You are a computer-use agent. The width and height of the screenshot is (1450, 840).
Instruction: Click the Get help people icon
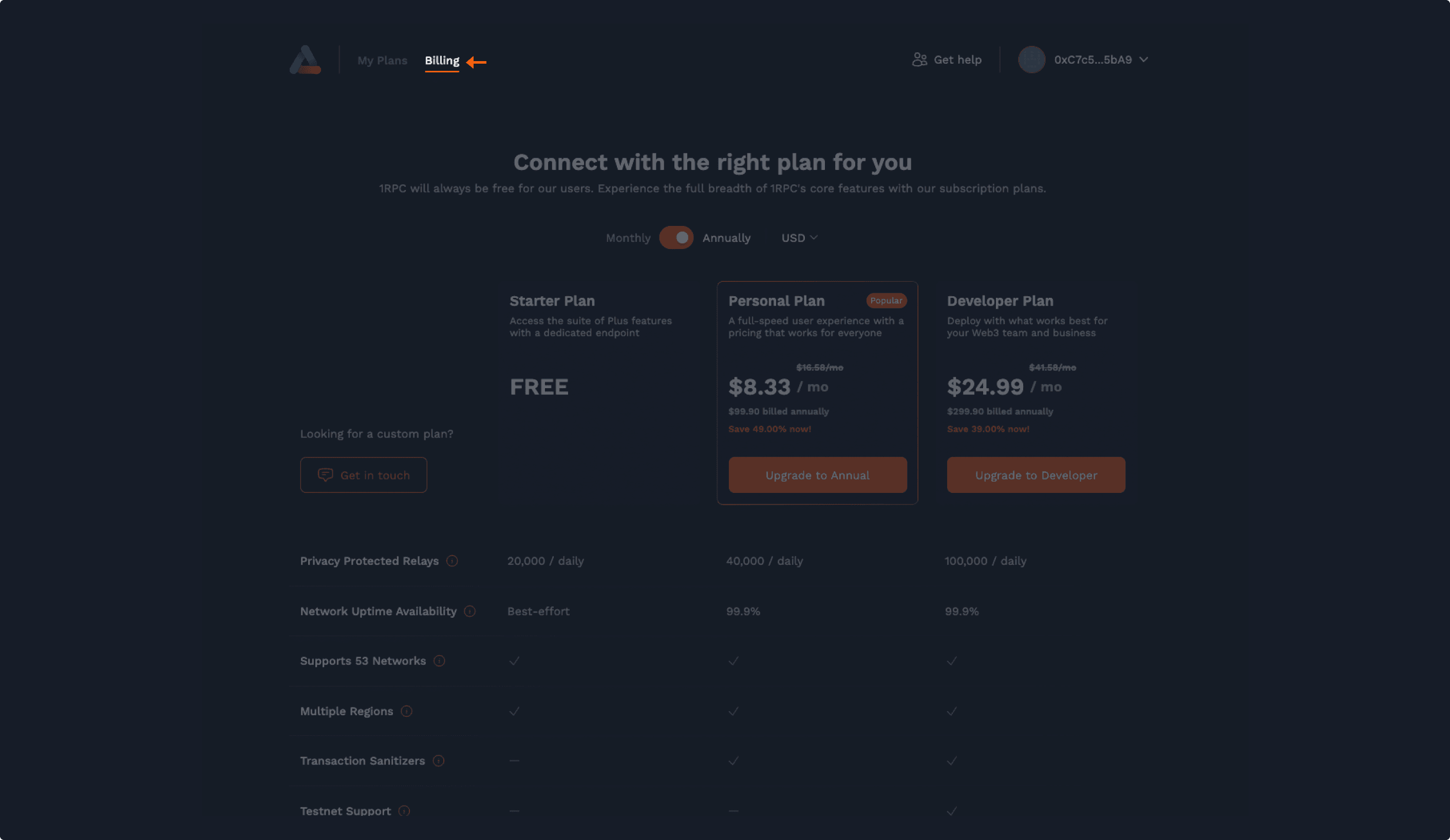click(919, 60)
